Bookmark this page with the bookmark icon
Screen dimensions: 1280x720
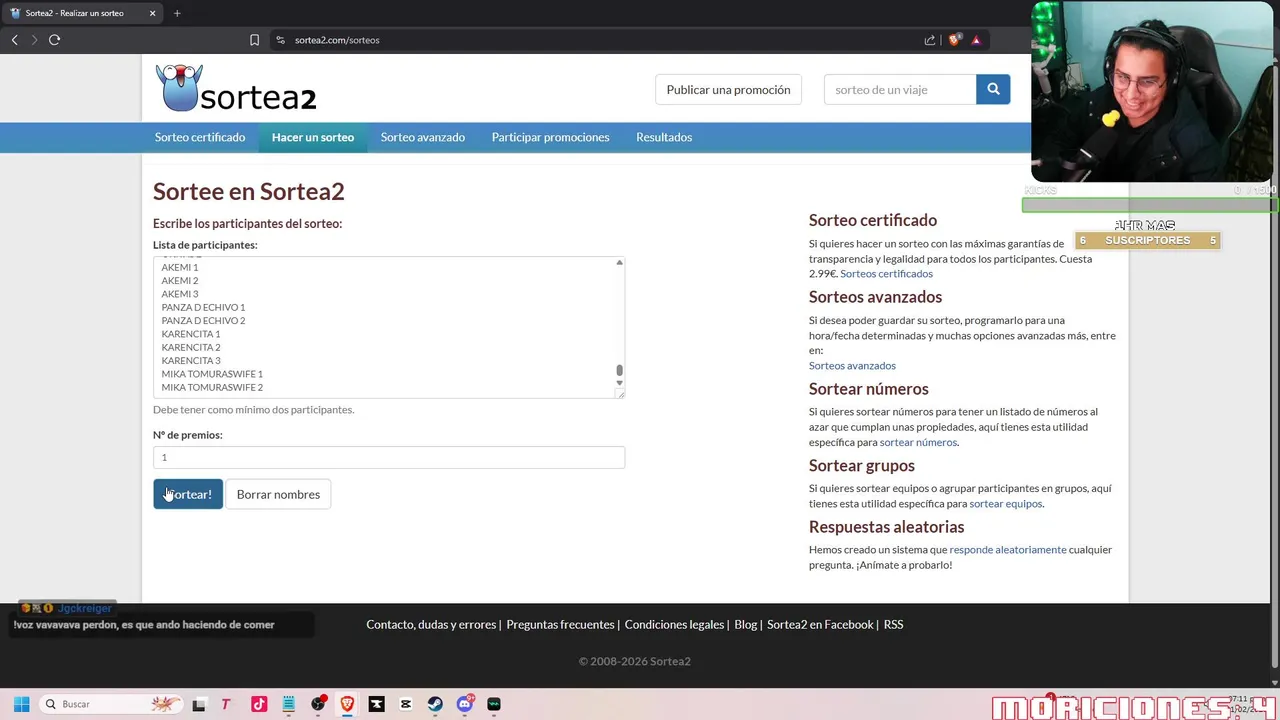pyautogui.click(x=254, y=40)
